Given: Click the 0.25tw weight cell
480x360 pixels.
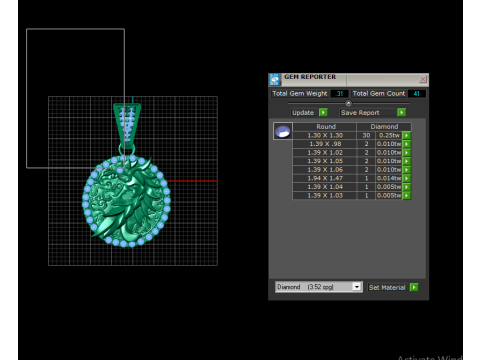Looking at the screenshot, I should coord(389,135).
